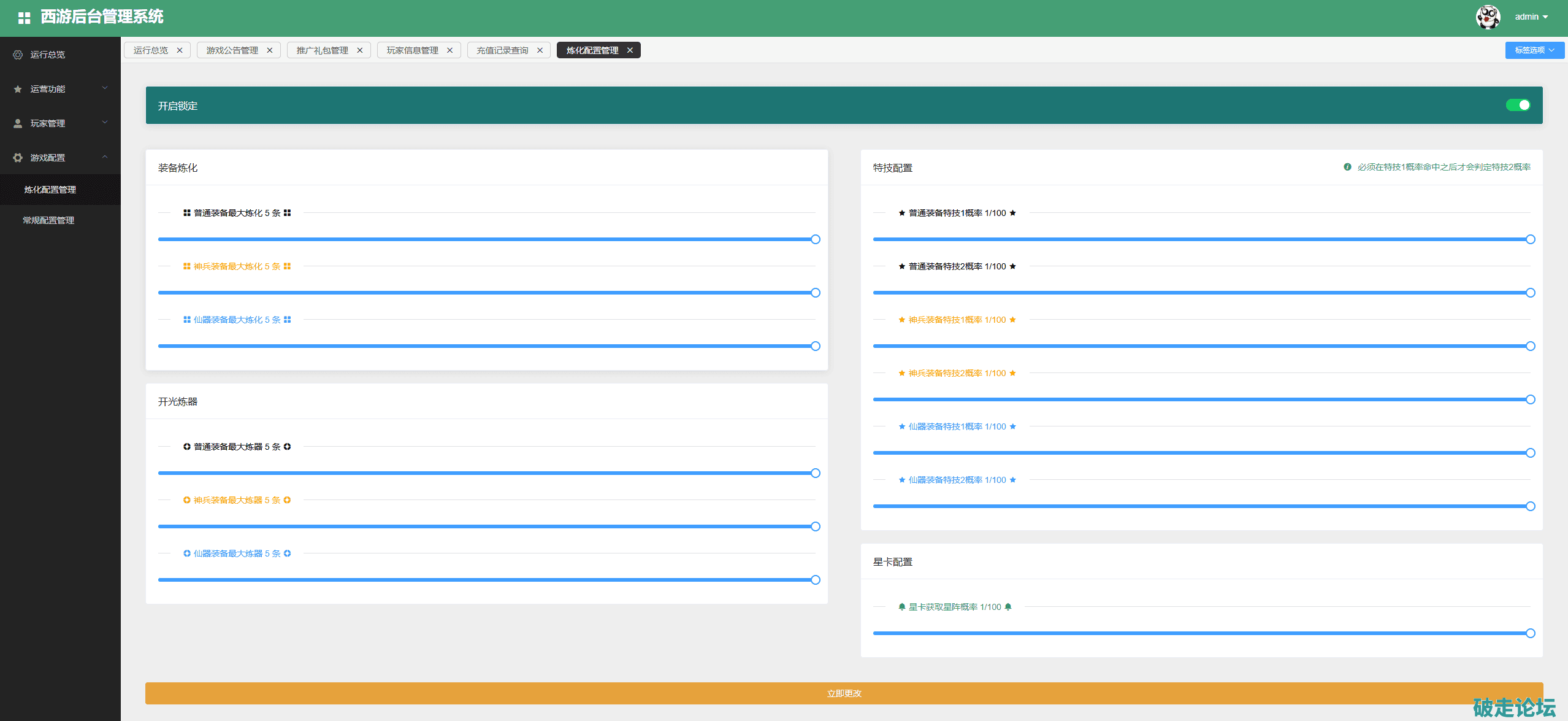This screenshot has height=721, width=1568.
Task: Switch to the 玩家信息管理 tab
Action: (412, 50)
